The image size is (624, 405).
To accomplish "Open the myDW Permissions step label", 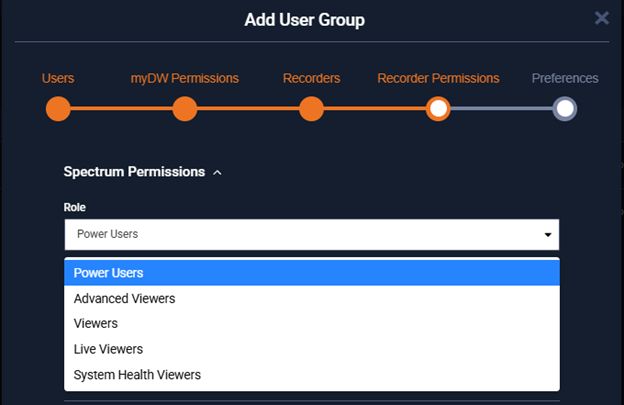I will [x=184, y=78].
